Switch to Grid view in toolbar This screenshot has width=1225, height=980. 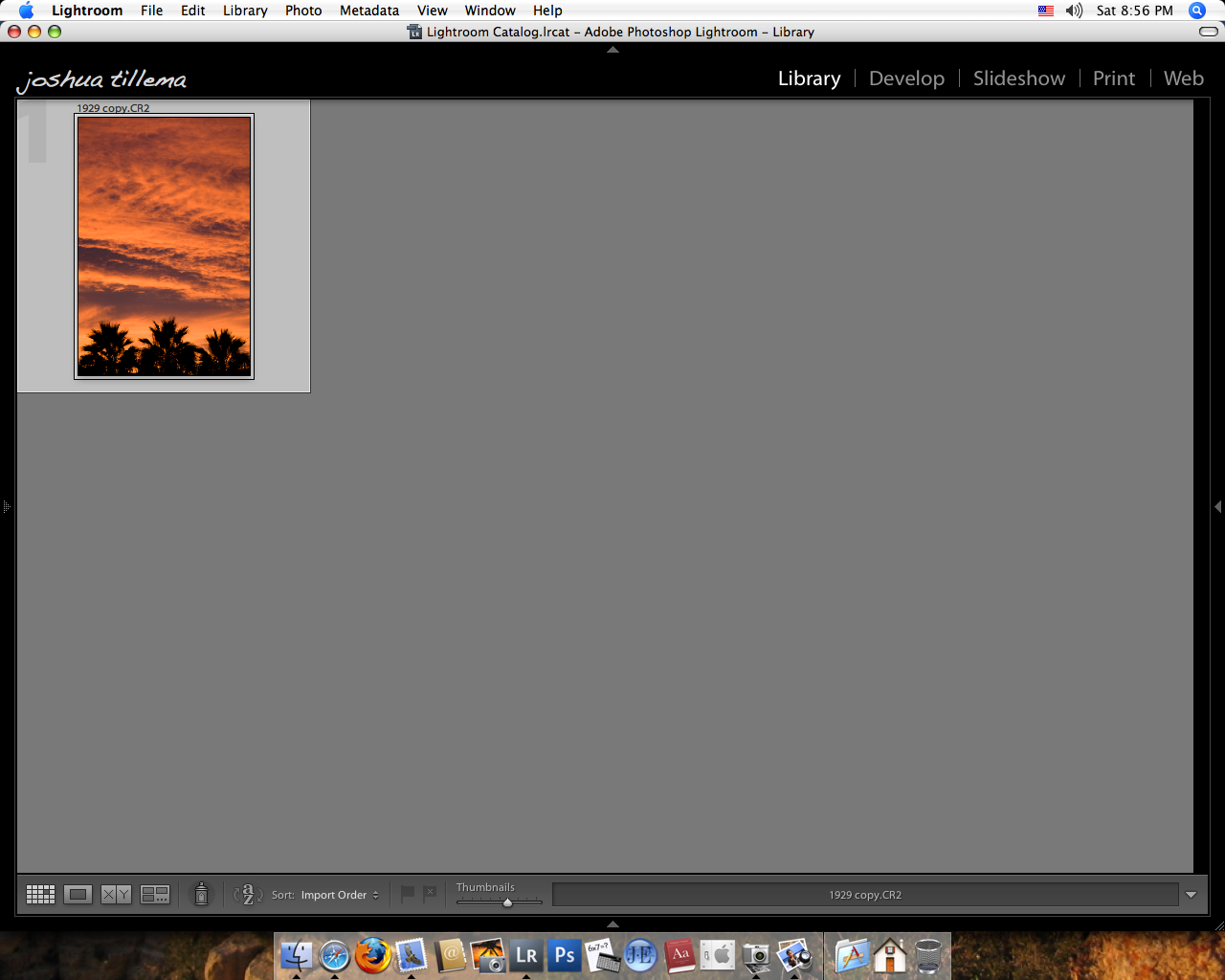coord(40,895)
